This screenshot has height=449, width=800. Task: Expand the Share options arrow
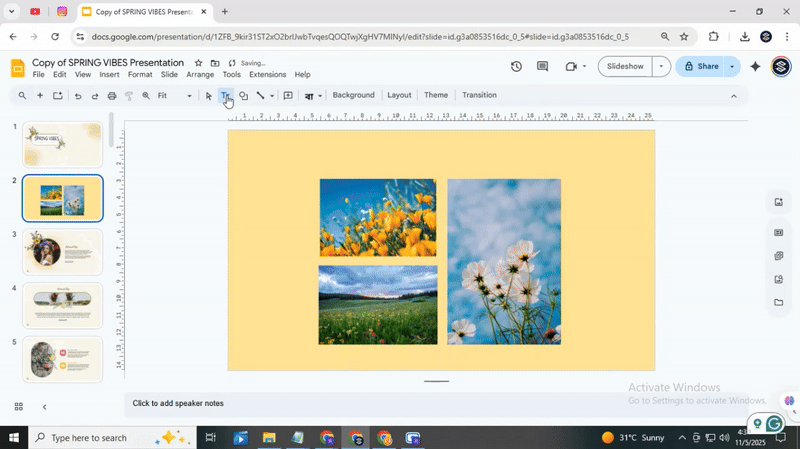(x=732, y=67)
